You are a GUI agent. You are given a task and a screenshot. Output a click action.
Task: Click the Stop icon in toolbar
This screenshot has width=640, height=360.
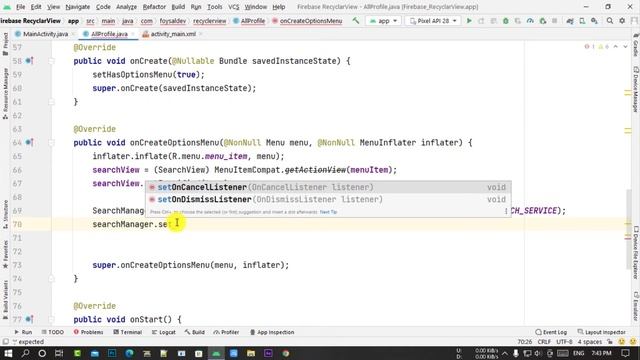pyautogui.click(x=554, y=20)
